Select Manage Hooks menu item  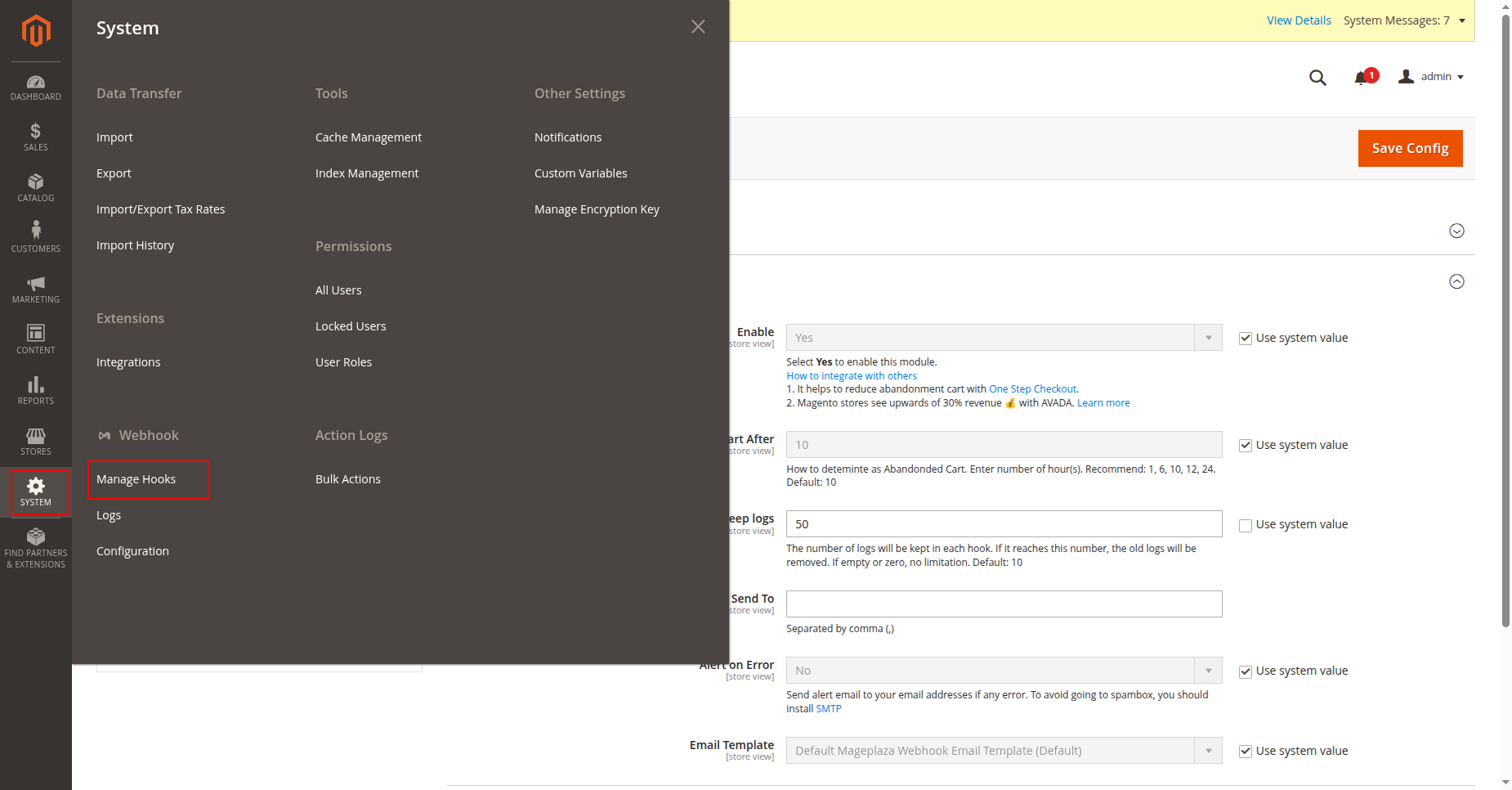coord(136,479)
